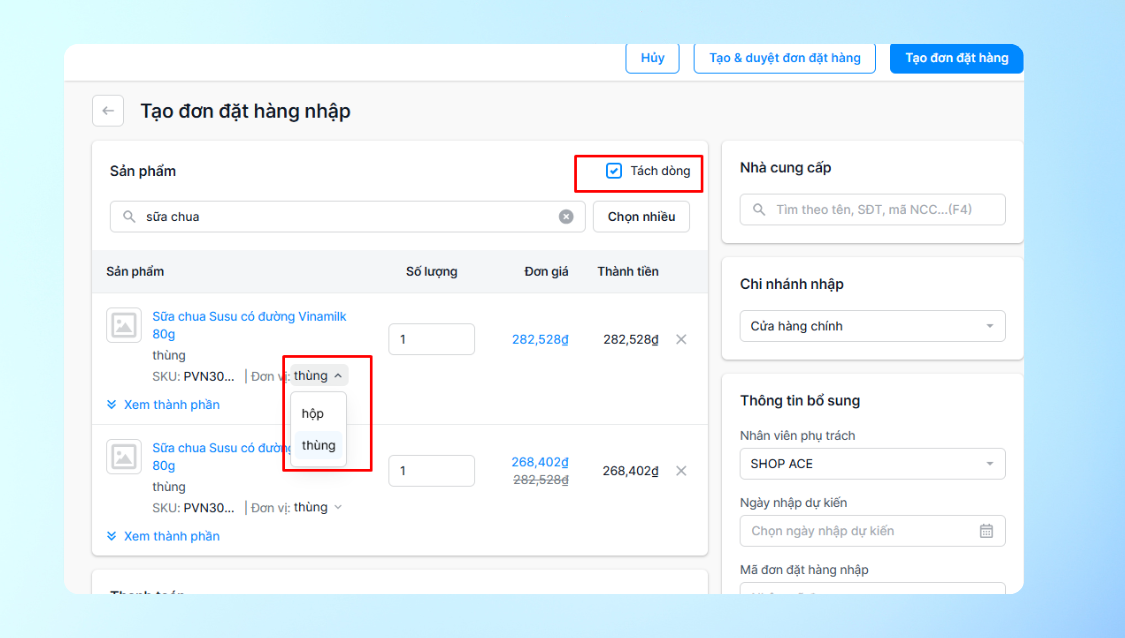This screenshot has height=638, width=1125.
Task: Collapse the first product's 'thùng' unit dropdown
Action: tap(319, 375)
